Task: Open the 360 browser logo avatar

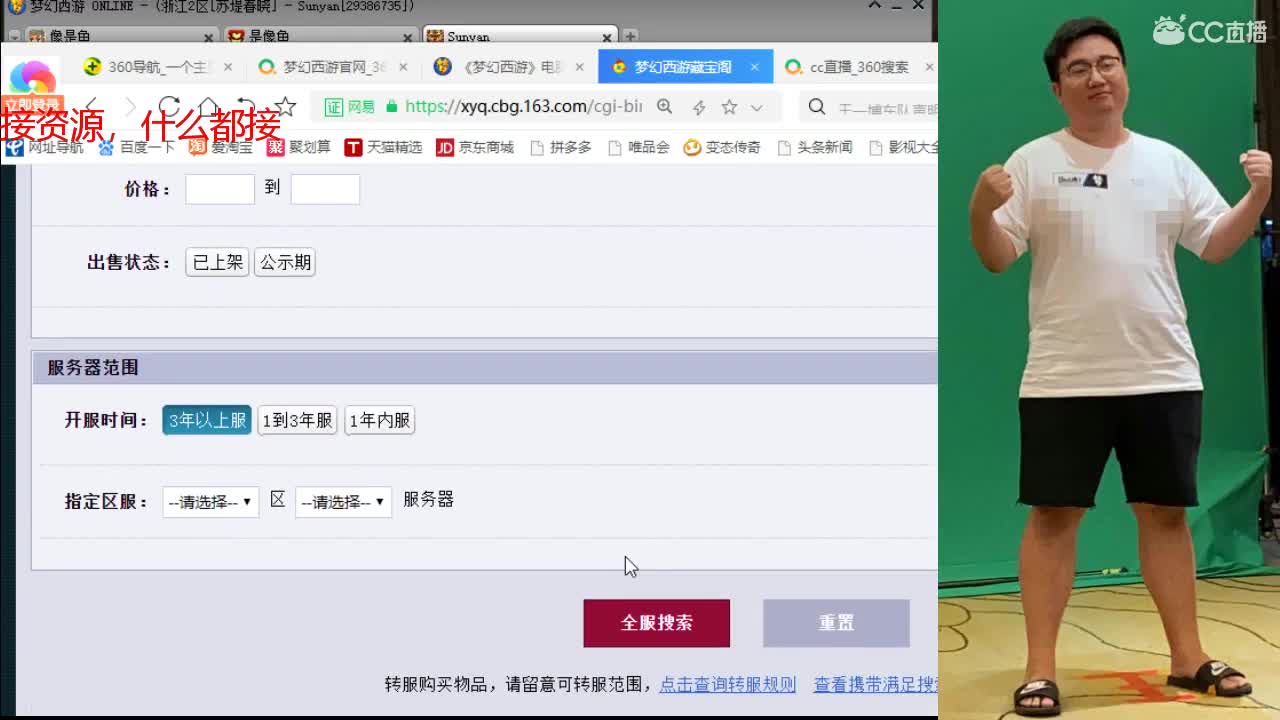Action: coord(32,78)
